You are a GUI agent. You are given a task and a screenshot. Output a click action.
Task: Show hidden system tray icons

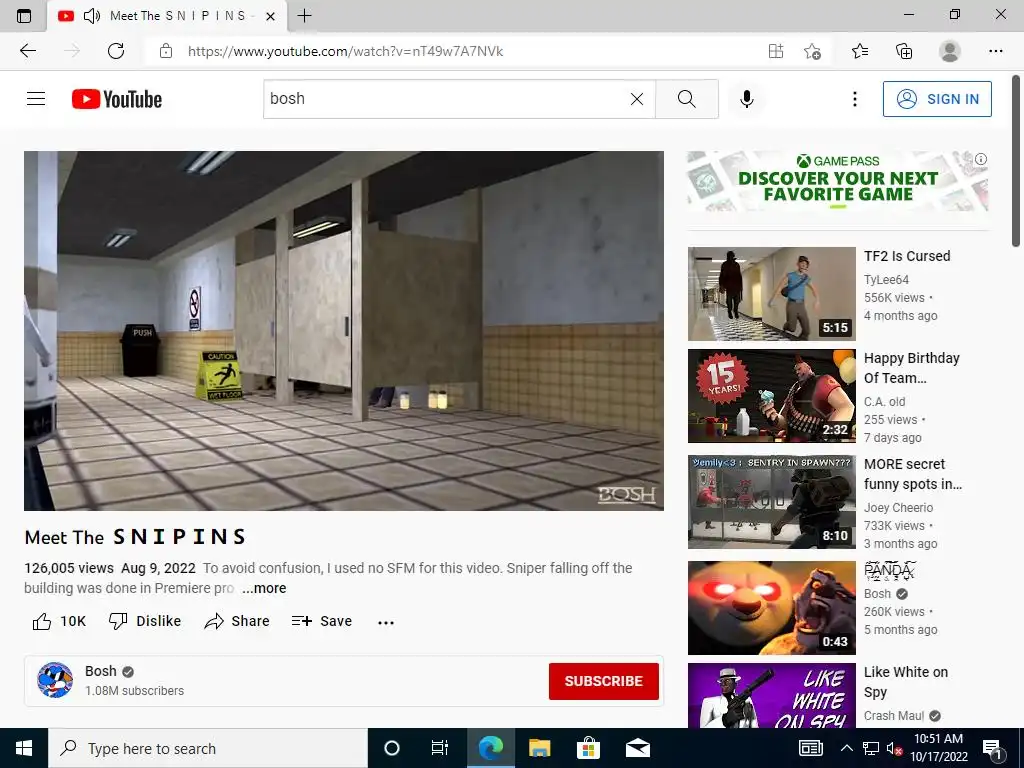point(846,748)
